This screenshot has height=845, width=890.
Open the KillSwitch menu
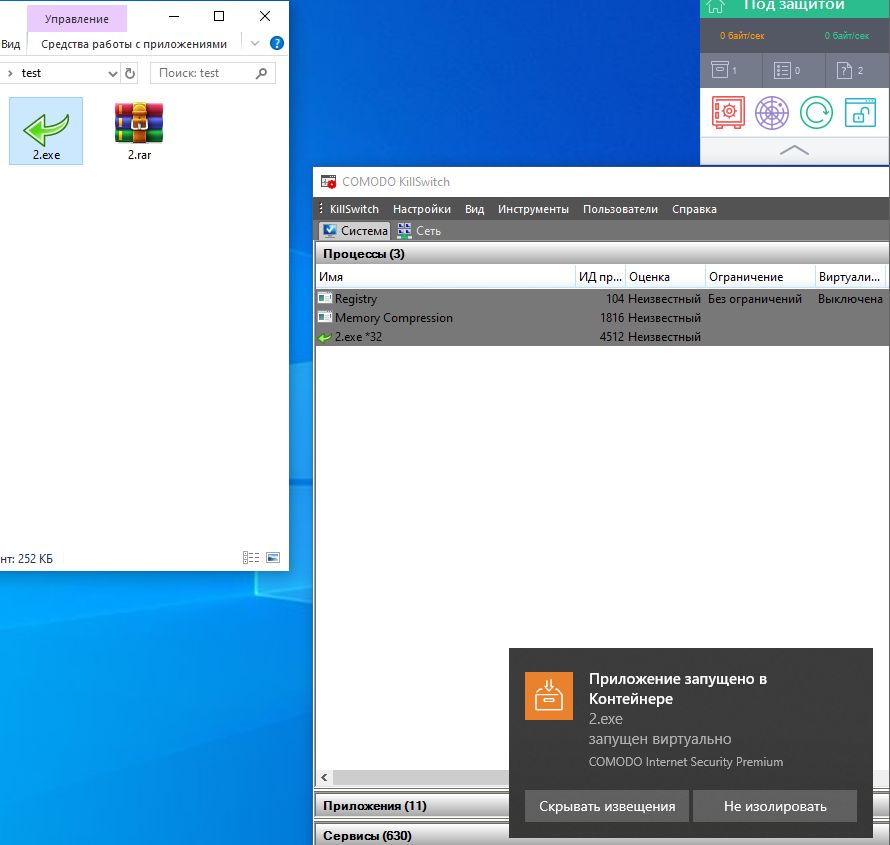354,209
